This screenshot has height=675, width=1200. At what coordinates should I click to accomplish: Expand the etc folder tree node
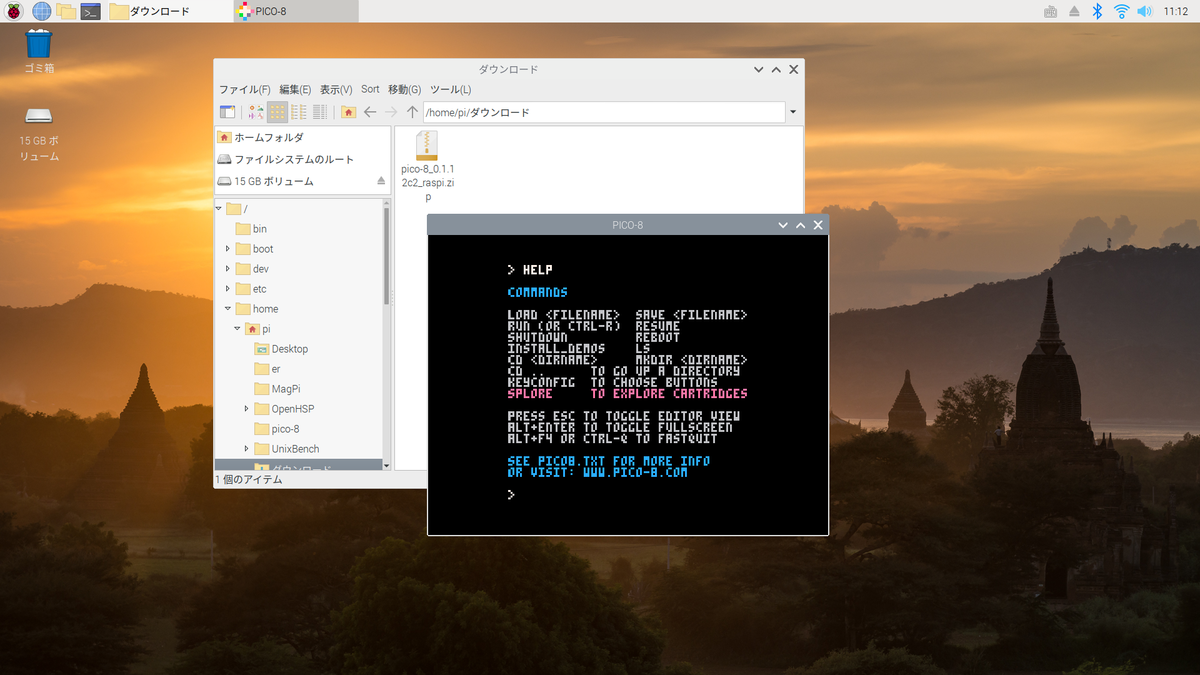tap(228, 289)
